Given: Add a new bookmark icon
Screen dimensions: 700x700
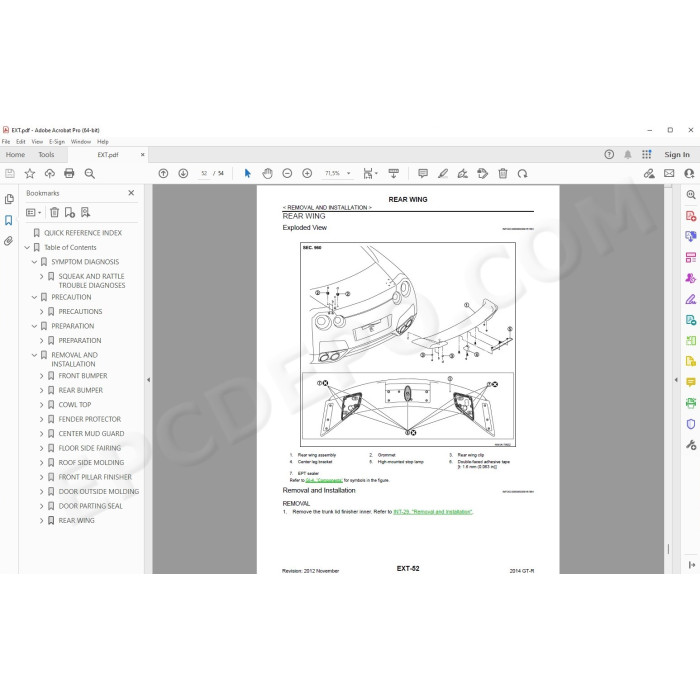Looking at the screenshot, I should [x=70, y=212].
